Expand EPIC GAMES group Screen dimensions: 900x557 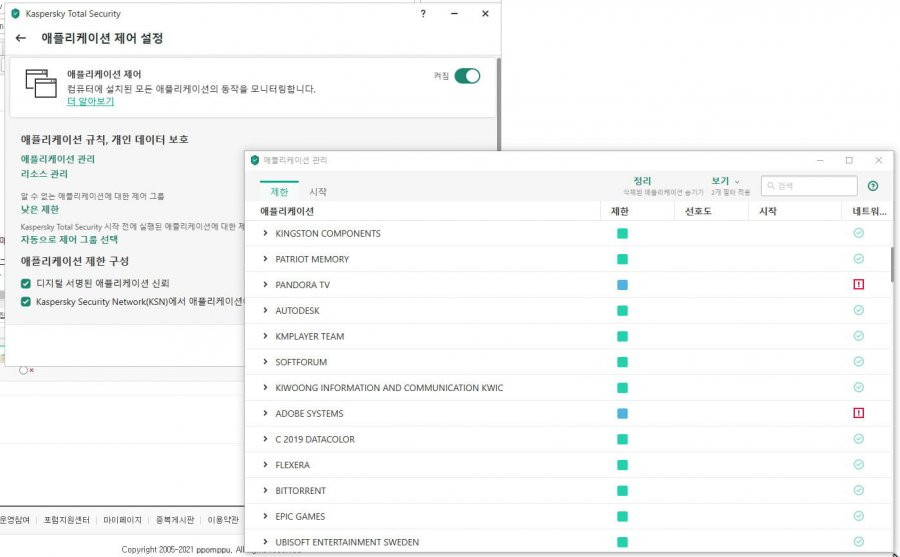click(x=265, y=516)
